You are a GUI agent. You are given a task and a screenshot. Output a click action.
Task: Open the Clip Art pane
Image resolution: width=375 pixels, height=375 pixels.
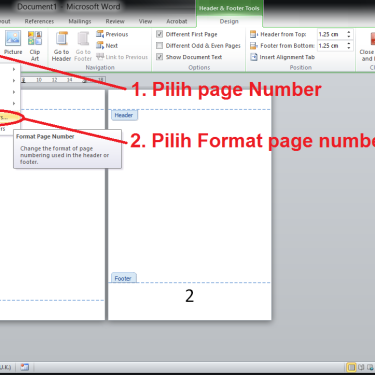point(35,46)
